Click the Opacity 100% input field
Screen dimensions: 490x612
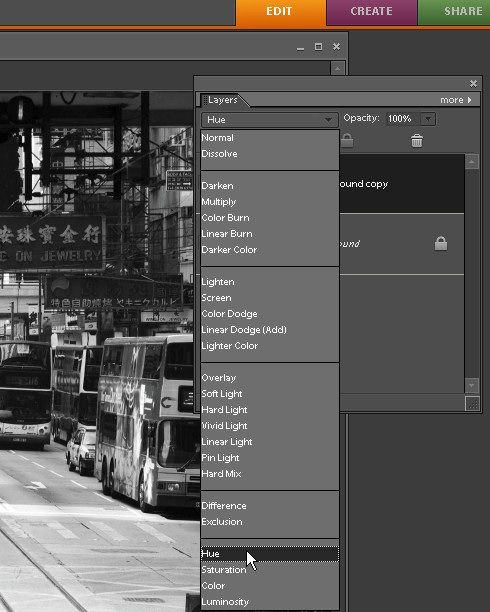click(x=403, y=119)
